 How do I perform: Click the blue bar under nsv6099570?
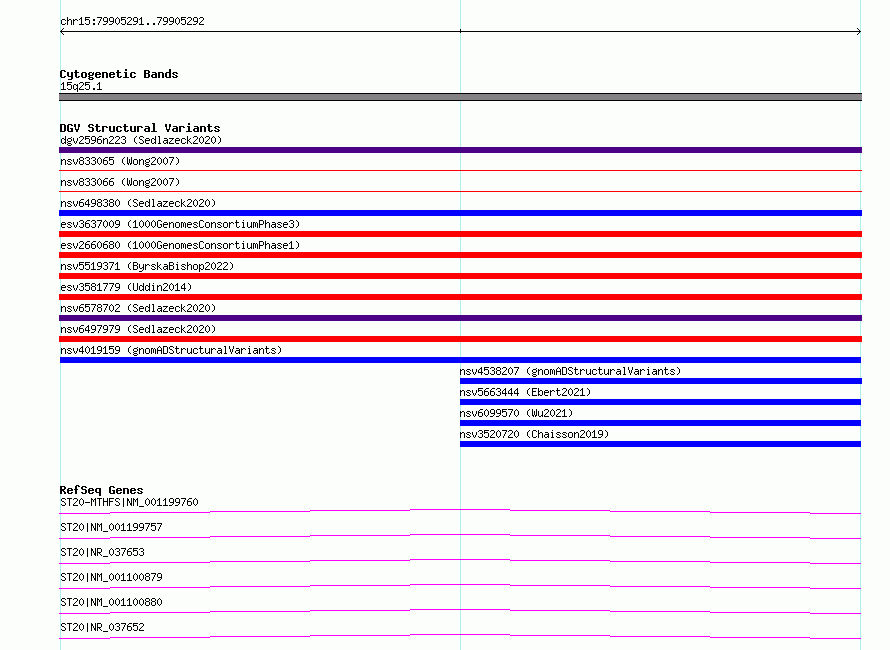(x=660, y=423)
